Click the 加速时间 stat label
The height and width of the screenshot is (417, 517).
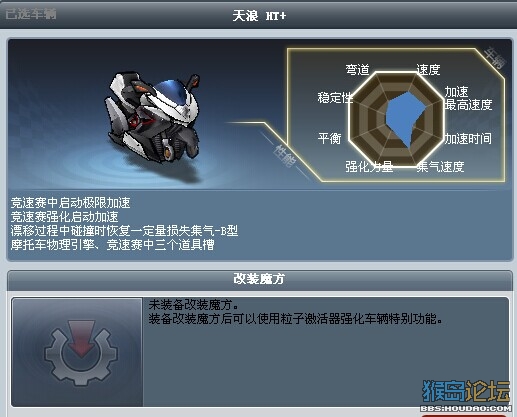[468, 138]
